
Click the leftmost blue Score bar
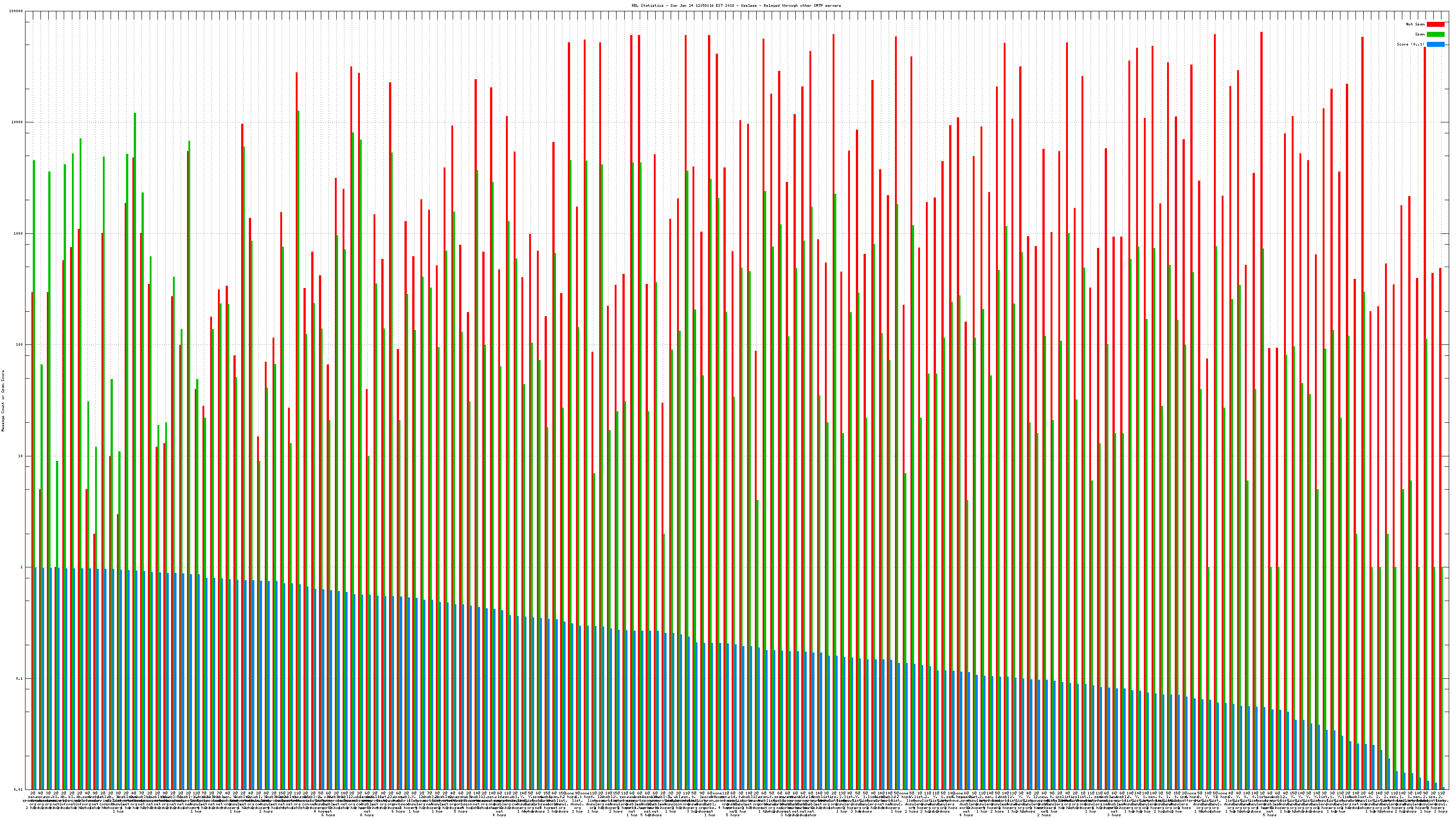[35, 678]
